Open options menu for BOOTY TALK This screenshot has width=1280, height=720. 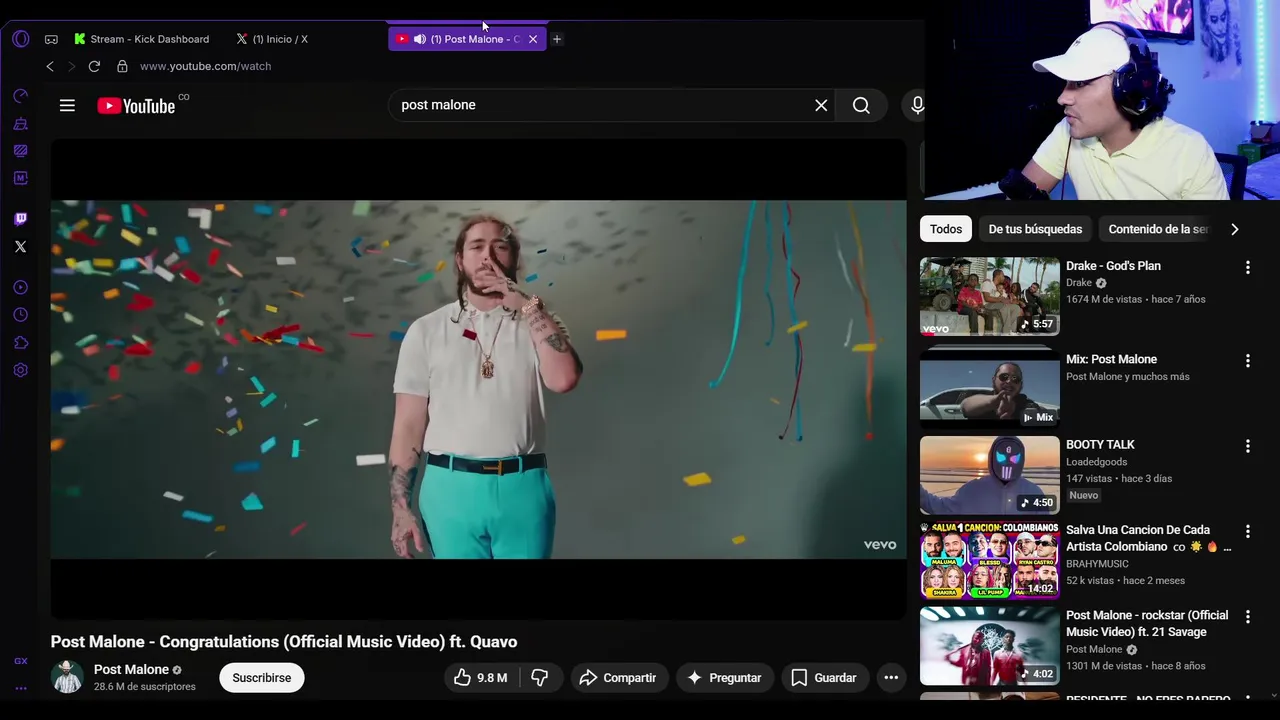(1247, 446)
